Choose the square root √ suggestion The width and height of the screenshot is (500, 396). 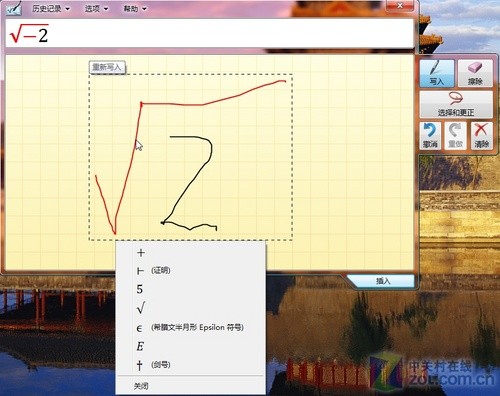coord(191,308)
